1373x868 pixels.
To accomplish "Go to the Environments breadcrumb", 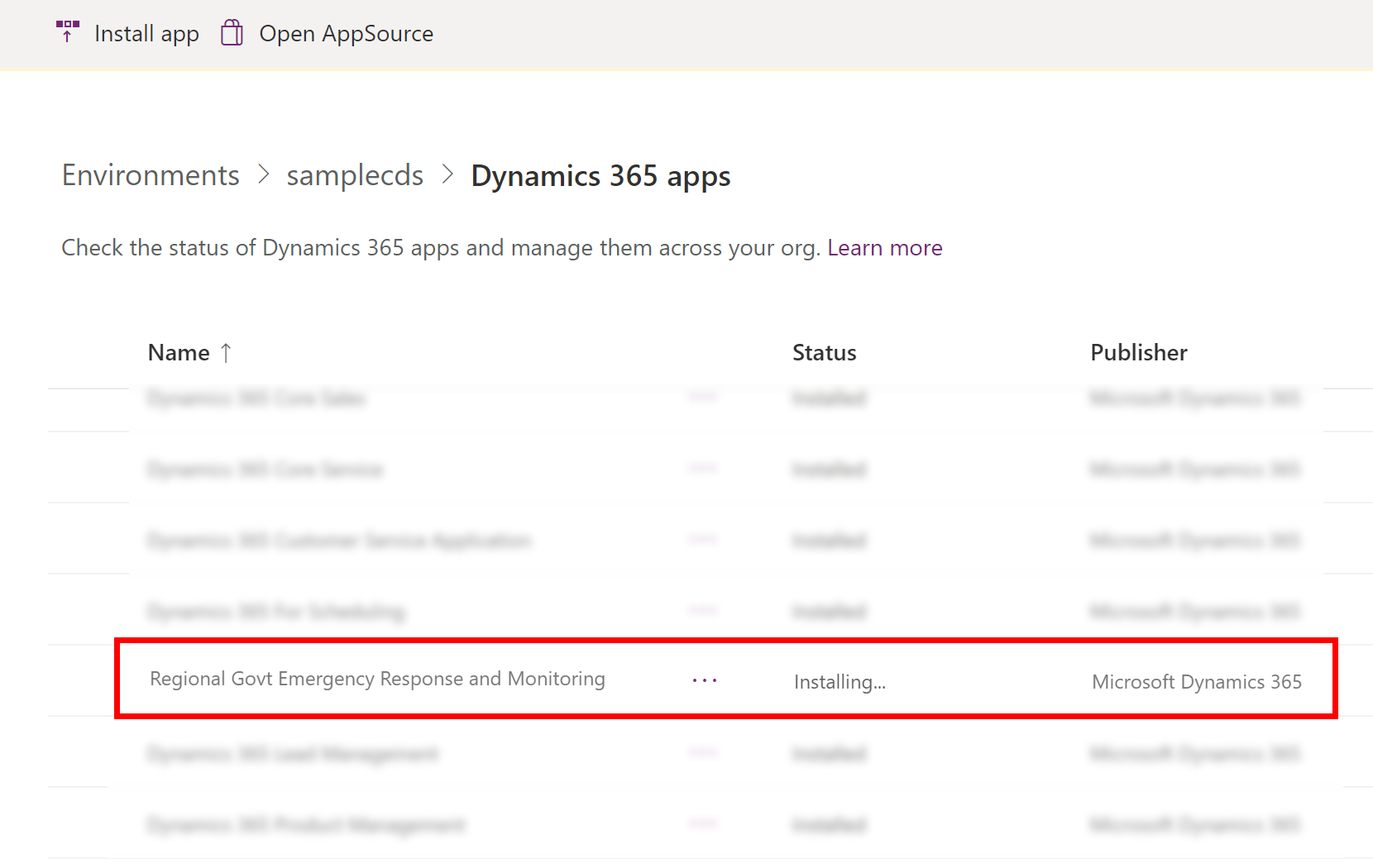I will 151,175.
